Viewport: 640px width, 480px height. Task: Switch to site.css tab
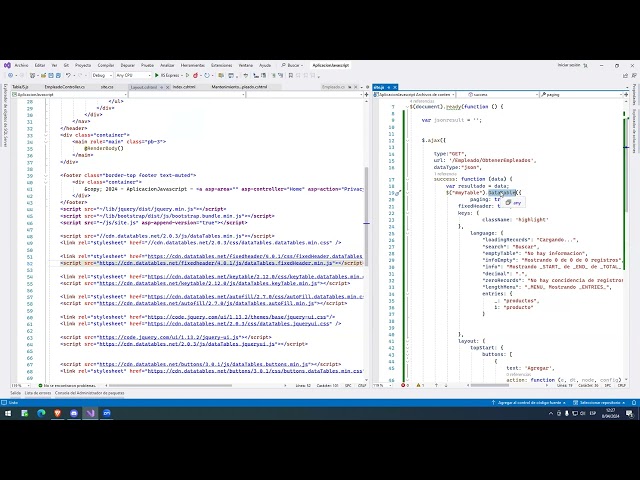[107, 87]
